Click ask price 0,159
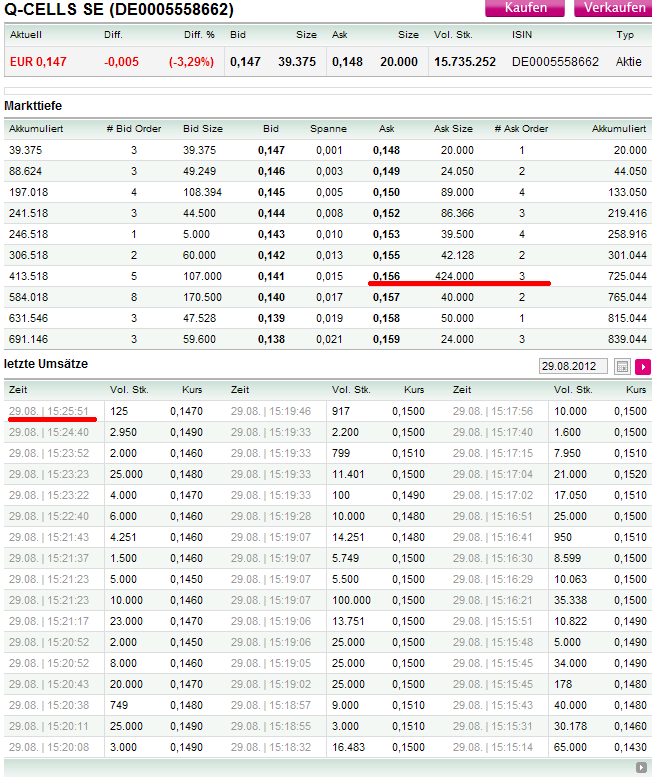 pos(386,339)
